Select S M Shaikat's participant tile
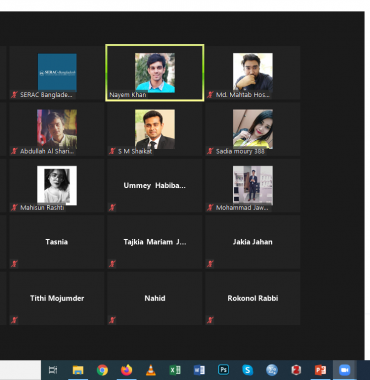The image size is (370, 380). click(x=155, y=129)
